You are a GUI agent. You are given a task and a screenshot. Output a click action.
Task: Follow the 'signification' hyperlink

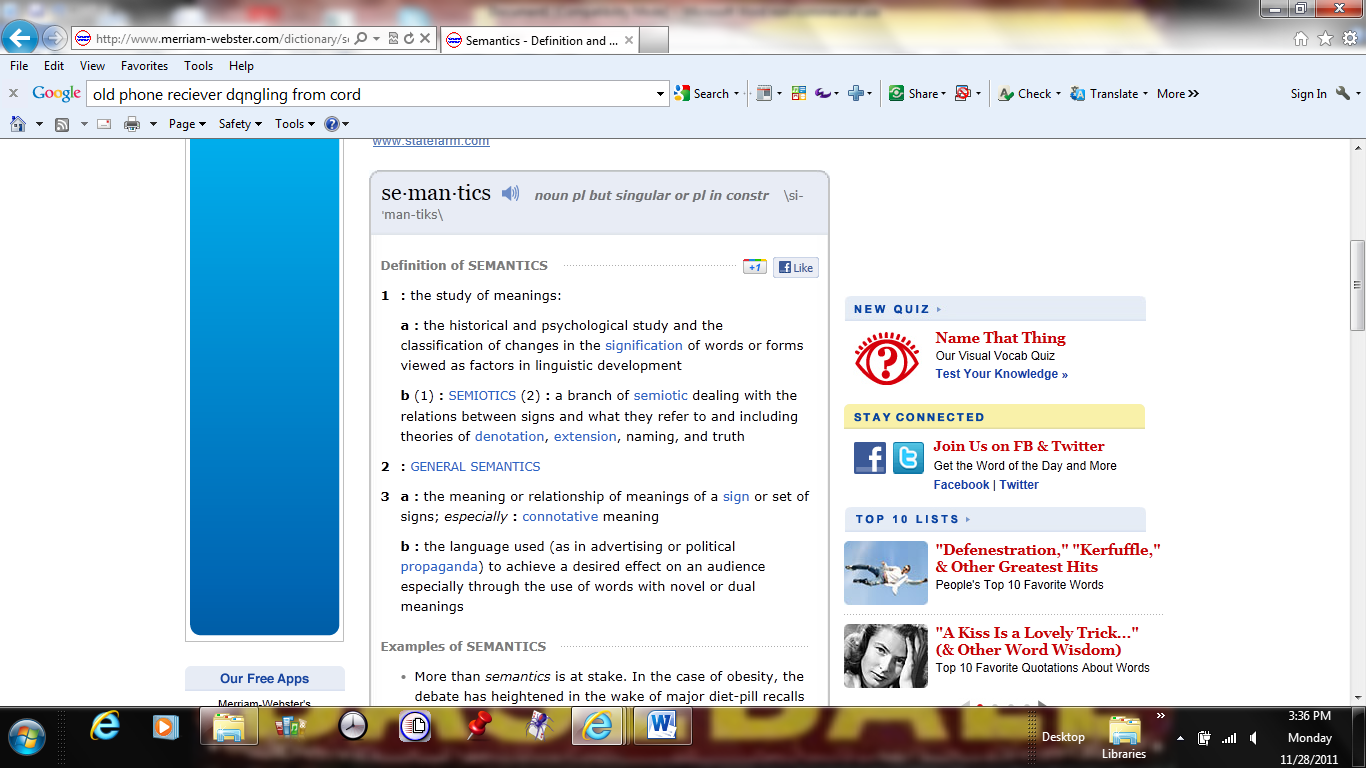[x=643, y=346]
